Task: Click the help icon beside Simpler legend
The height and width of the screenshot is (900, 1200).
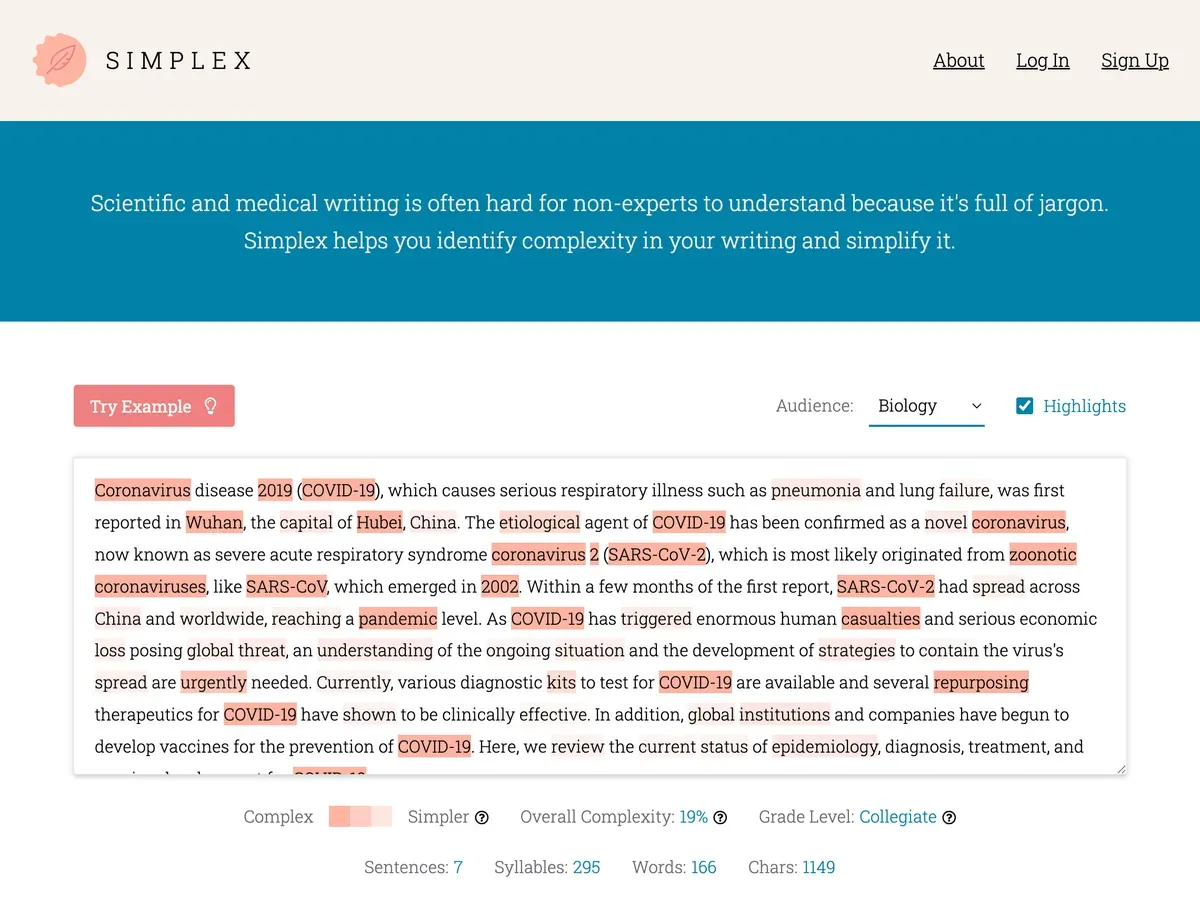Action: 482,817
